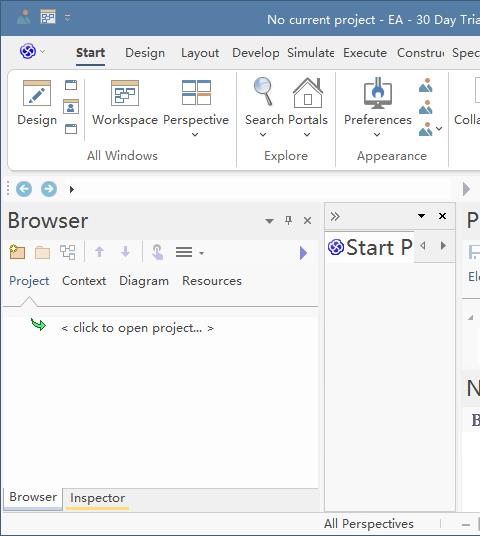Close the Browser panel

pyautogui.click(x=307, y=221)
